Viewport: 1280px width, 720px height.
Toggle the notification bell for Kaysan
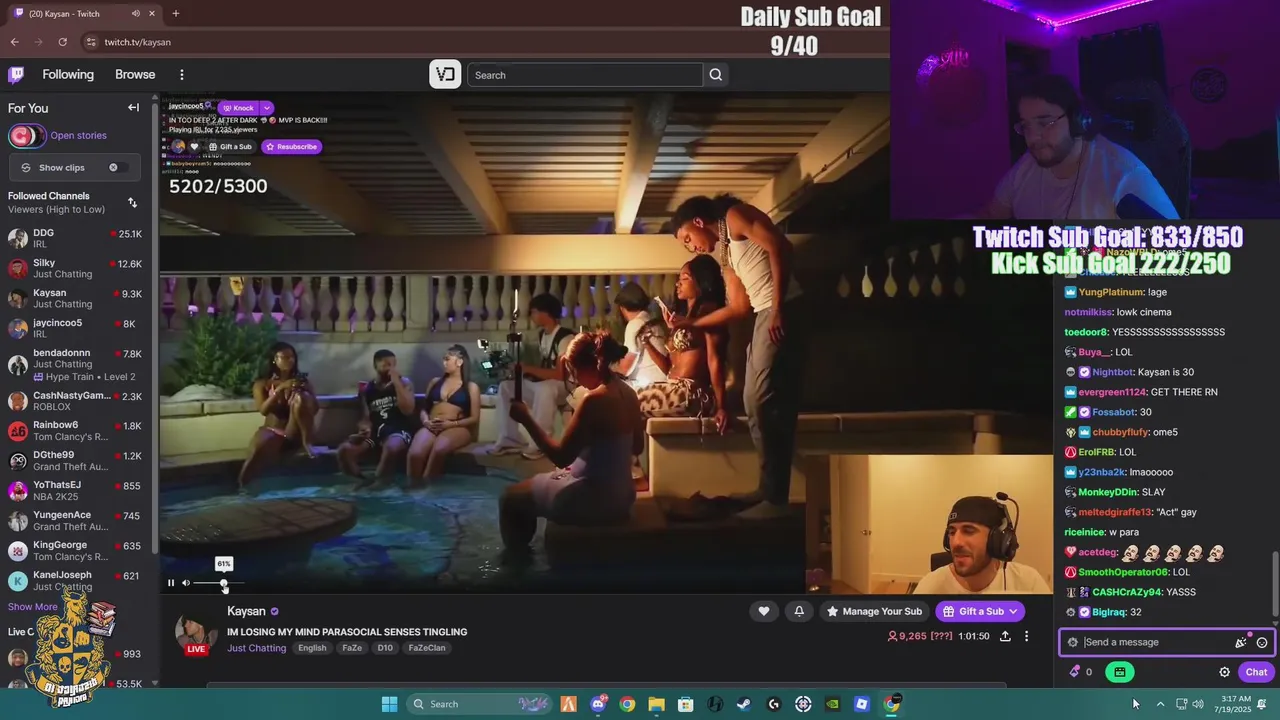(x=799, y=611)
